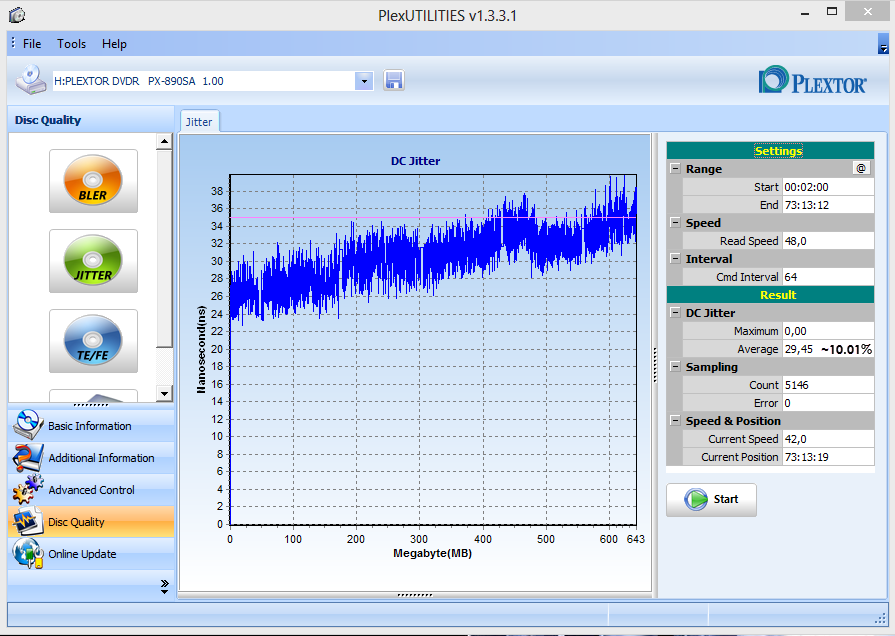
Task: Click the Megabyte(MB) axis label
Action: (x=433, y=553)
